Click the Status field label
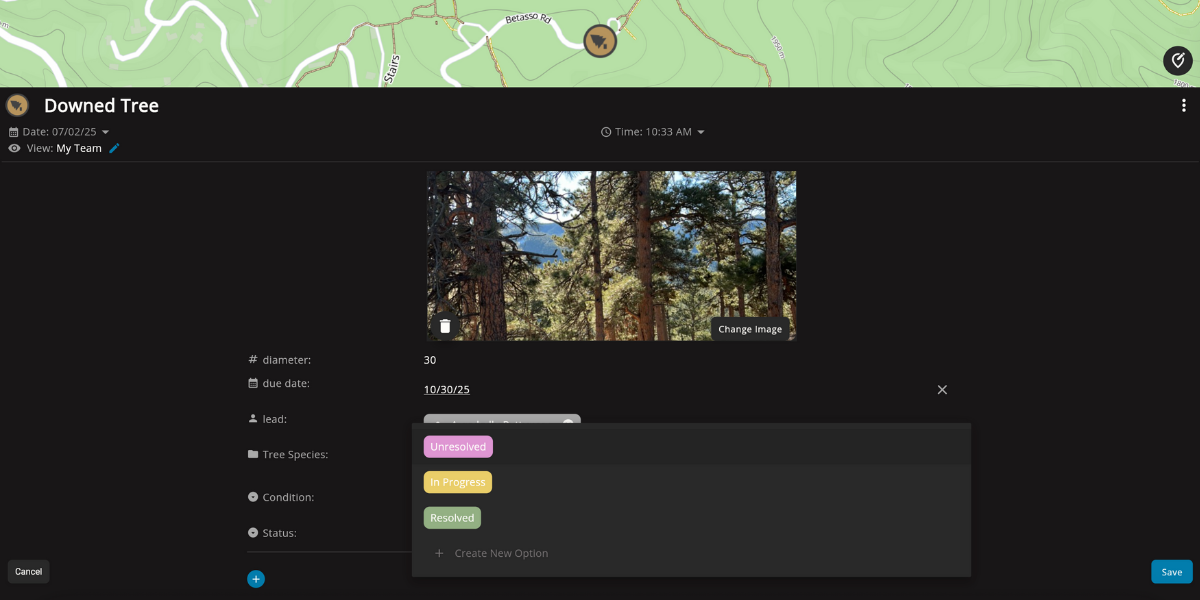The width and height of the screenshot is (1200, 600). [279, 533]
